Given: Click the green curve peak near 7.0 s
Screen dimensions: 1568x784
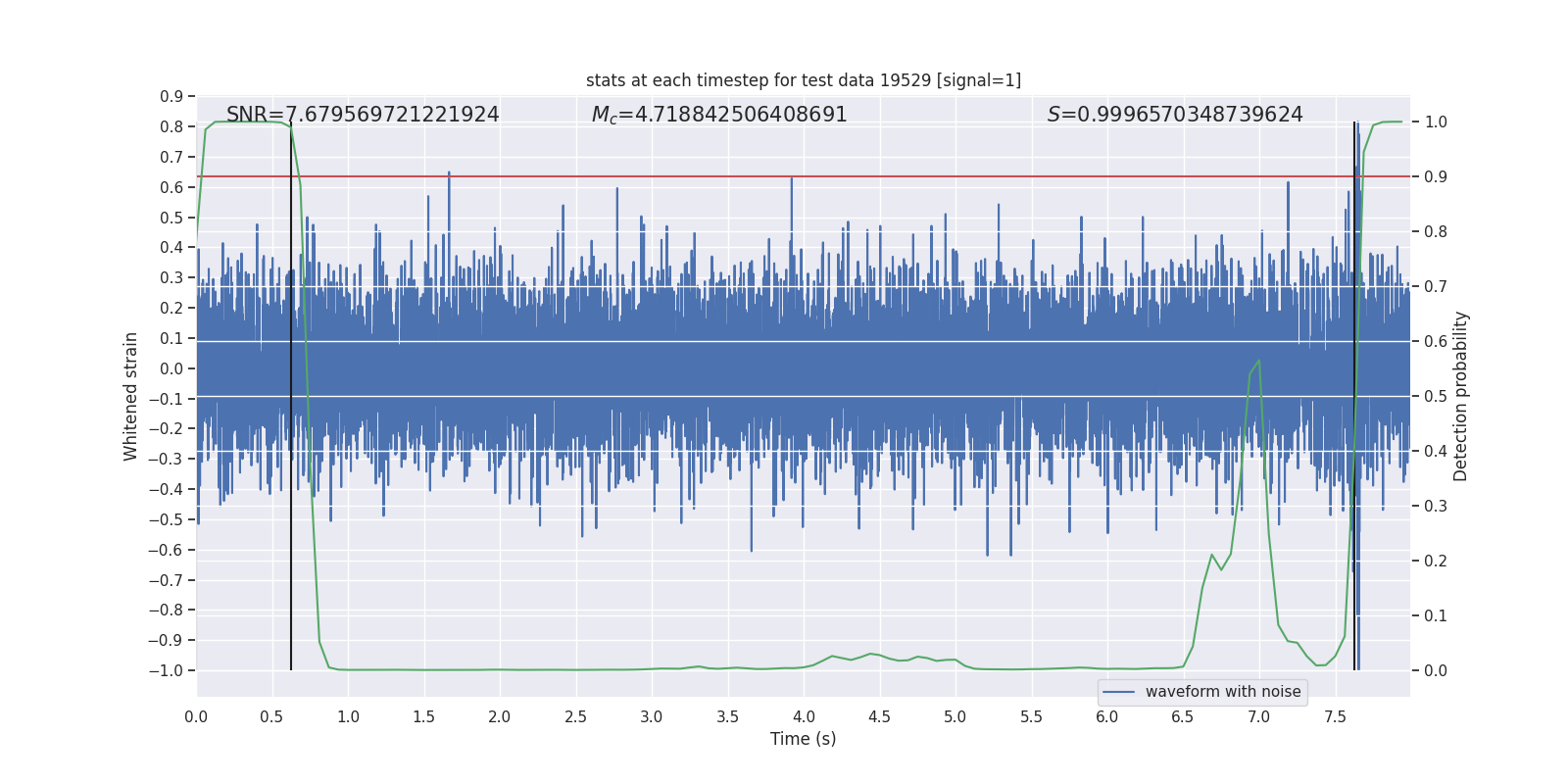Looking at the screenshot, I should point(1258,362).
